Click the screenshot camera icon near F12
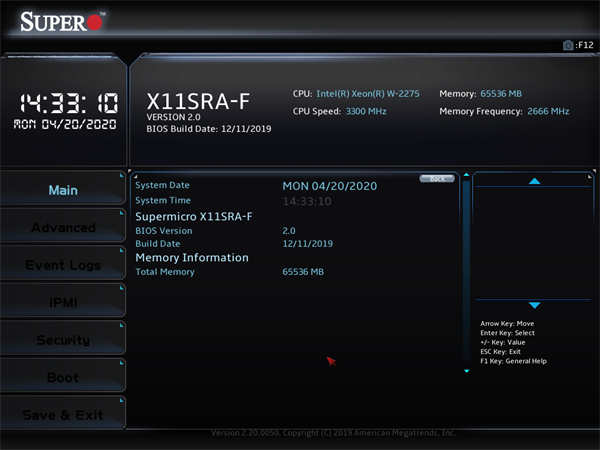600x450 pixels. point(568,45)
